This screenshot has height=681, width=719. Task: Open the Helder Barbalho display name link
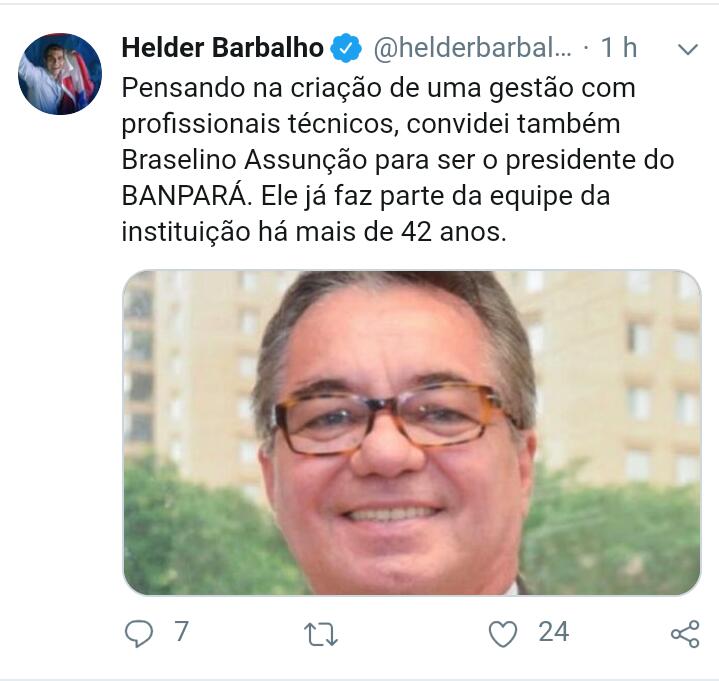pyautogui.click(x=222, y=48)
